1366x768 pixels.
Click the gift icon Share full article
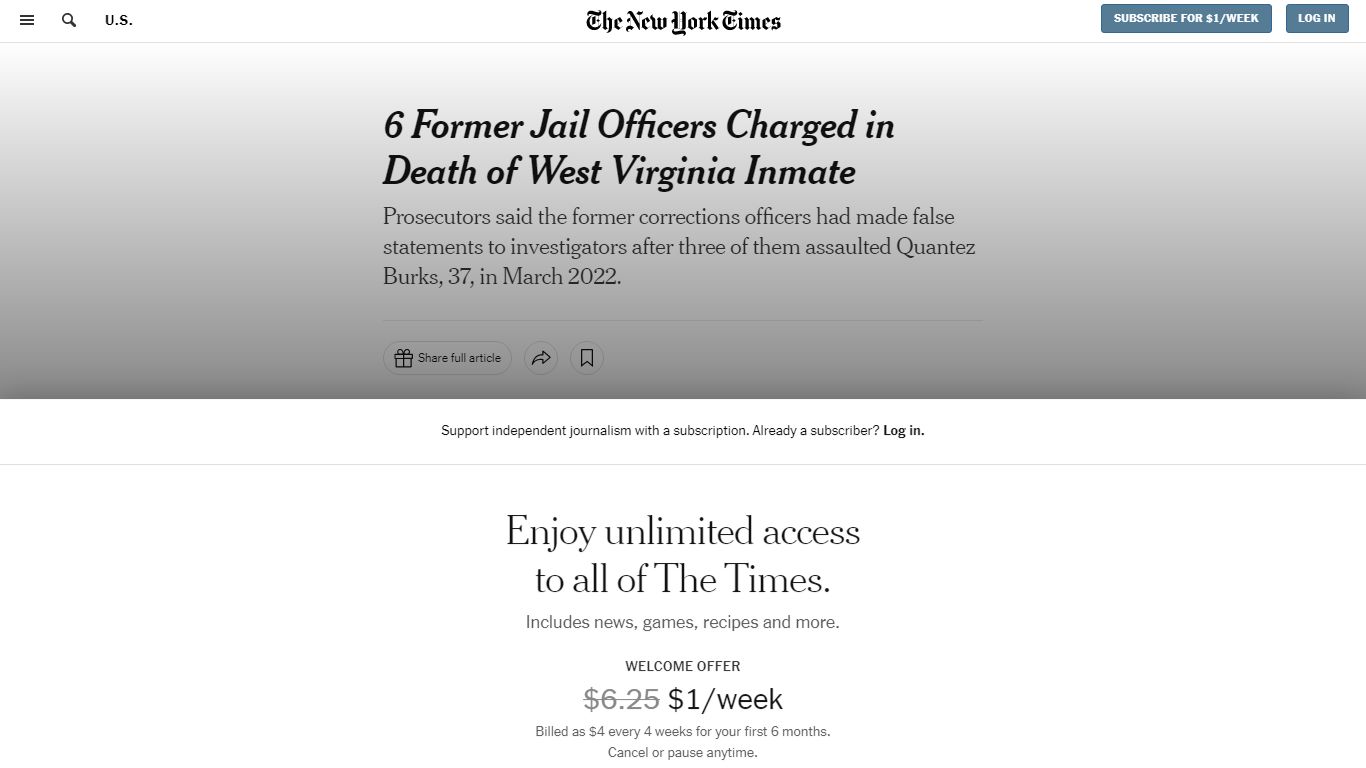pos(447,358)
